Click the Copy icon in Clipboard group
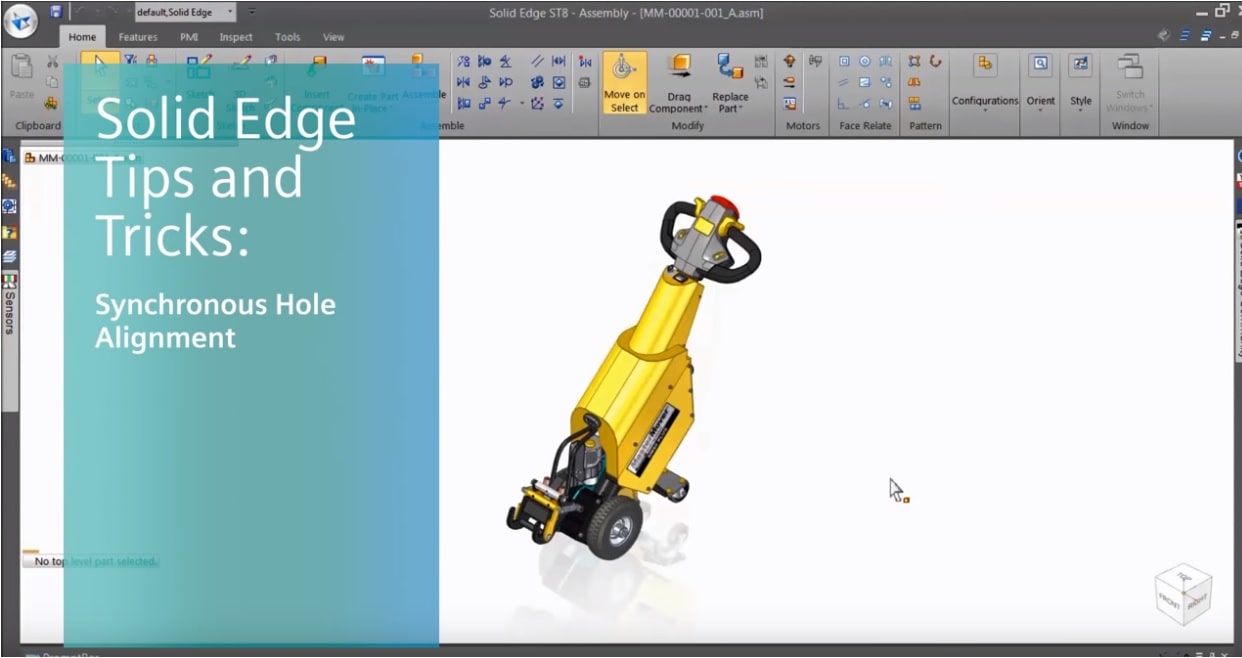The width and height of the screenshot is (1242, 658). tap(52, 82)
